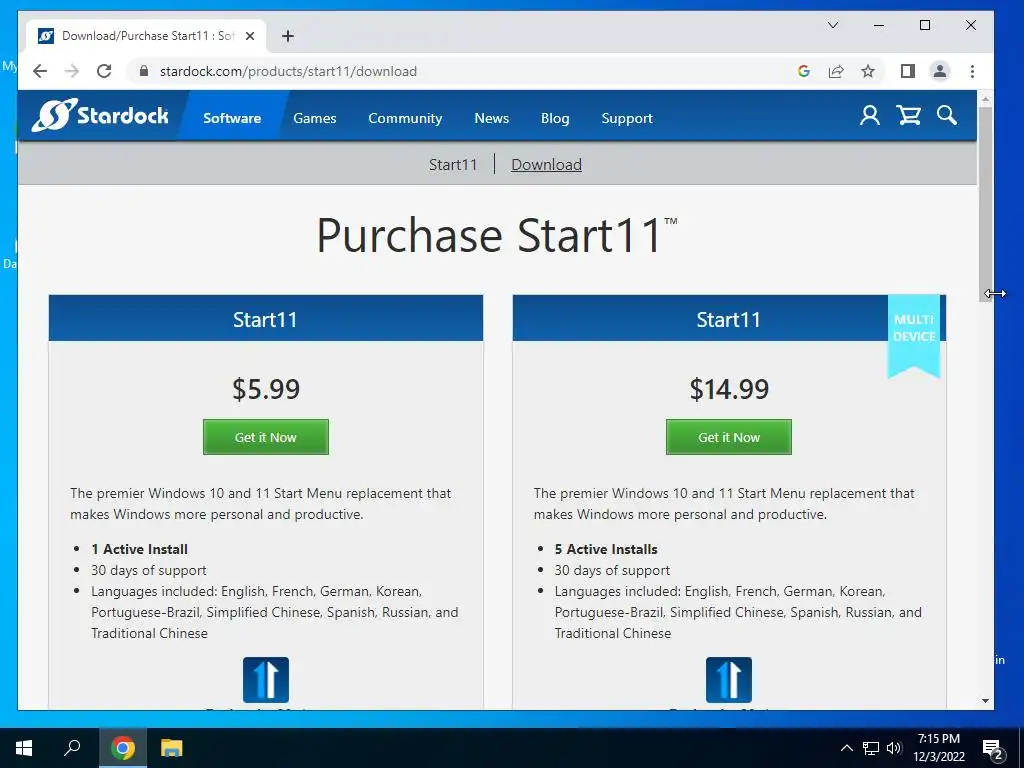Click the taskbar clock showing 7:15 PM
This screenshot has width=1024, height=768.
pos(938,748)
